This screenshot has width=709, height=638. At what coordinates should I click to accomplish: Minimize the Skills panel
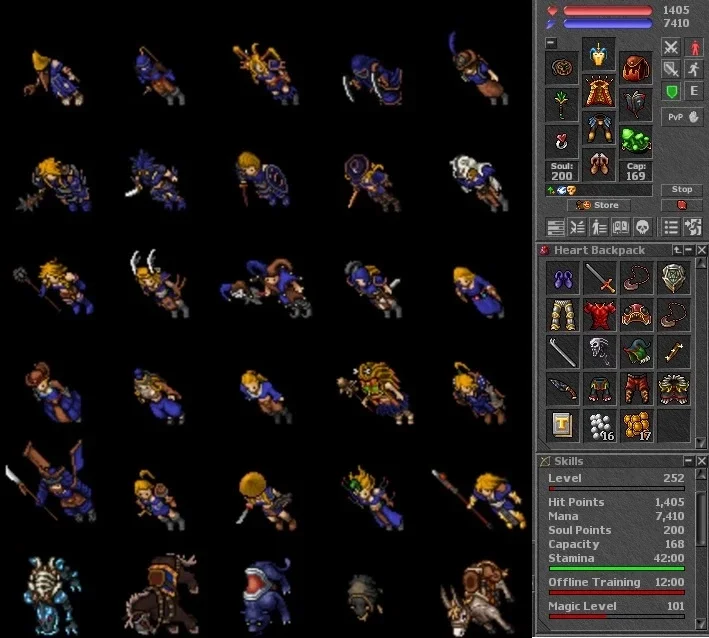(x=688, y=461)
